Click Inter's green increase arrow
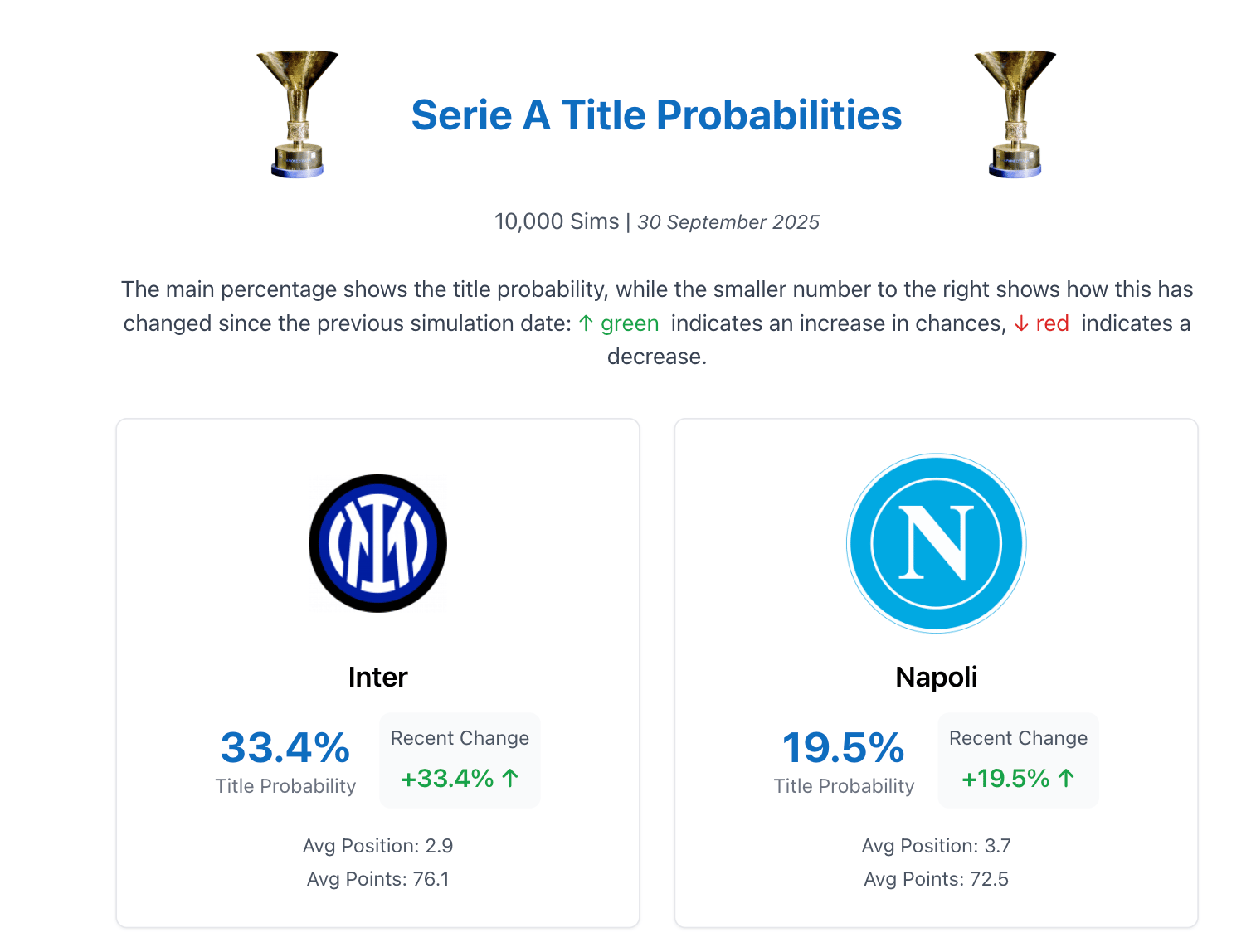Viewport: 1256px width, 952px height. [x=510, y=778]
